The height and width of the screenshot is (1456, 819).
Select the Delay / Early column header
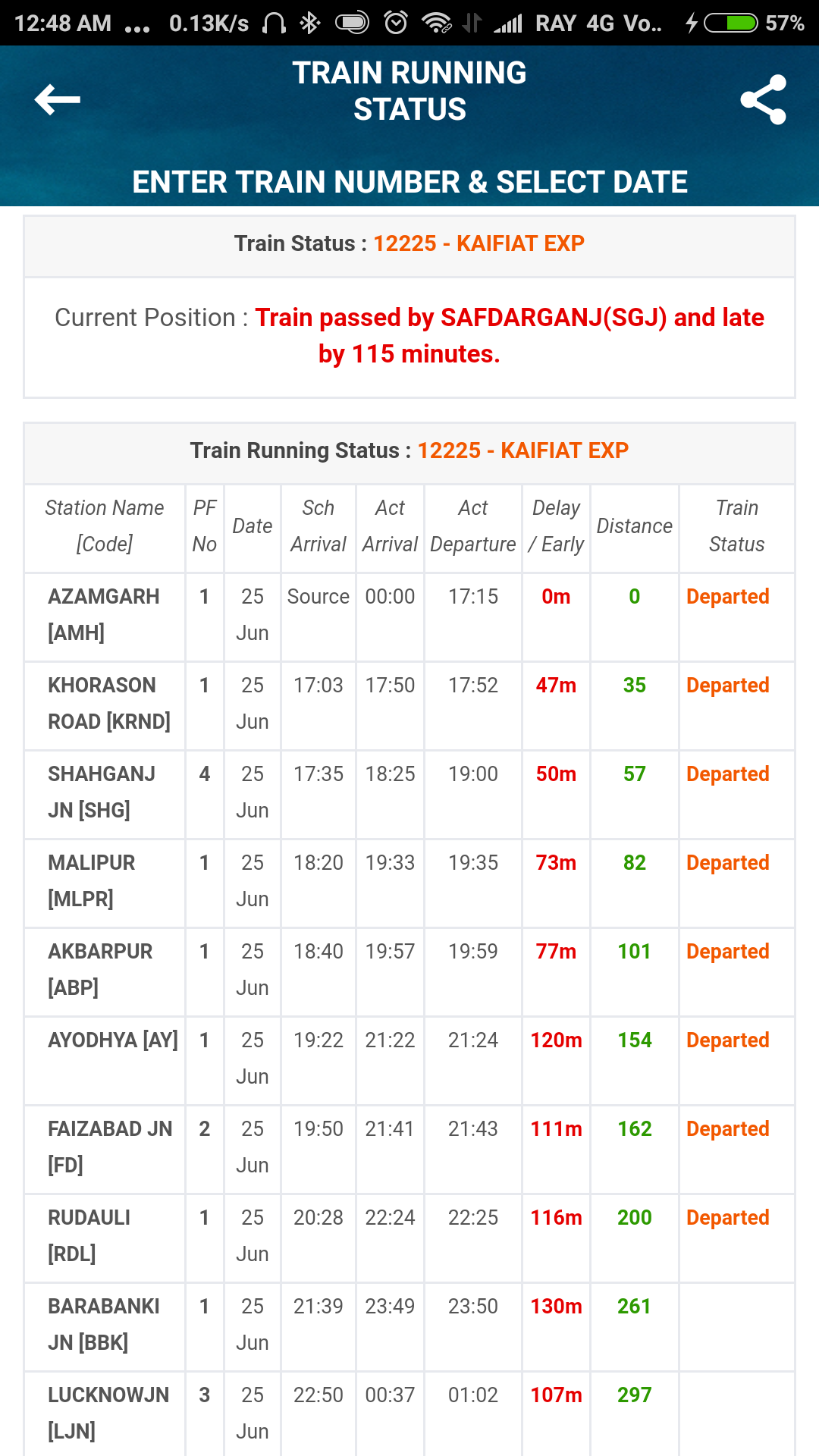556,526
